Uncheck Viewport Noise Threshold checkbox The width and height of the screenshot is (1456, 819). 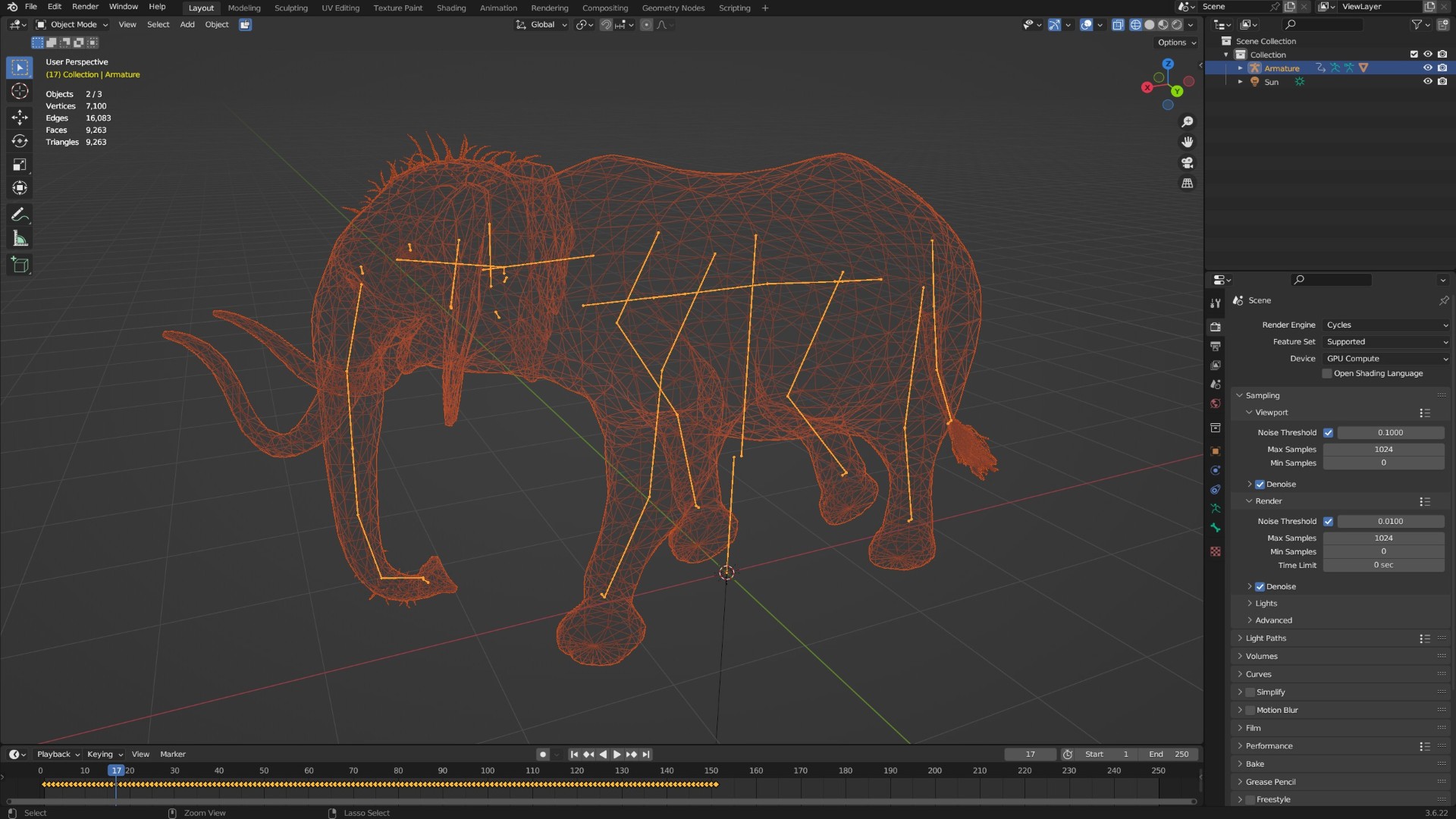(1328, 433)
